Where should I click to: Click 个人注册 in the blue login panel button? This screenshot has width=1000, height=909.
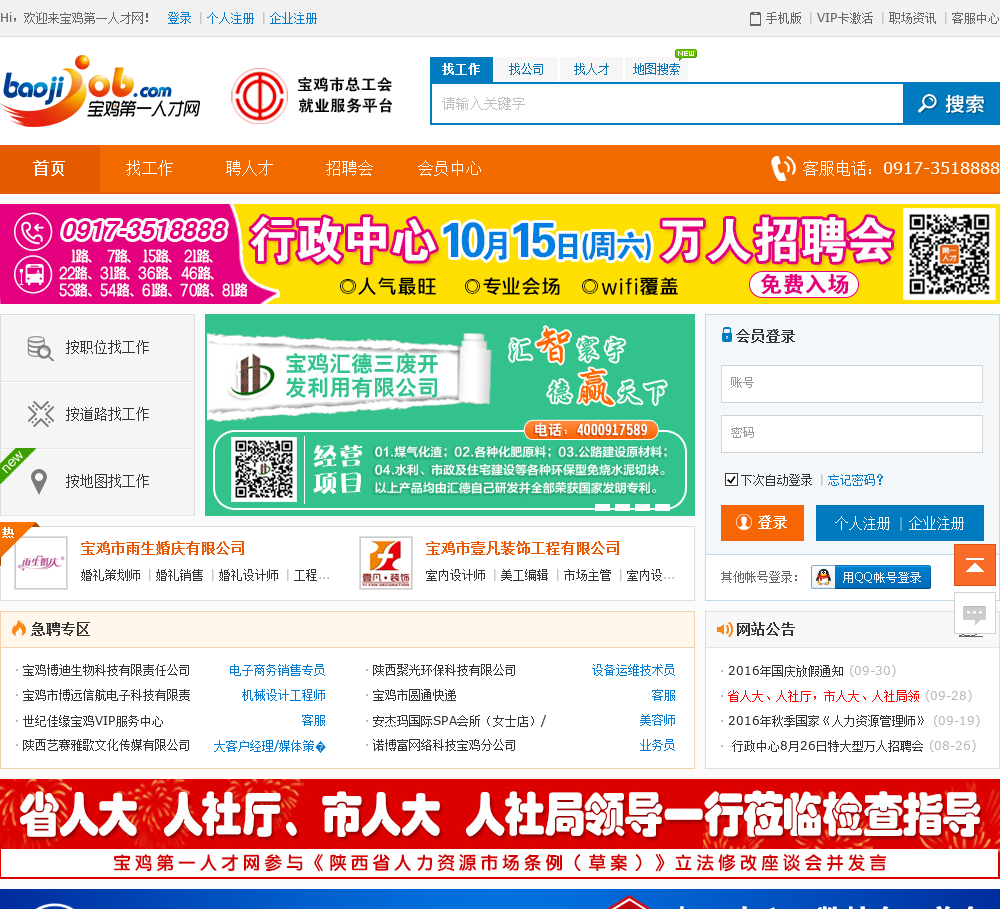(x=862, y=524)
